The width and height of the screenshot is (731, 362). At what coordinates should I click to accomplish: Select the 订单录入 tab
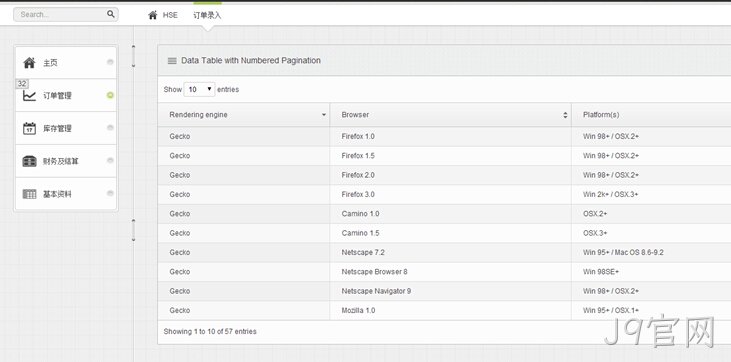click(x=207, y=15)
